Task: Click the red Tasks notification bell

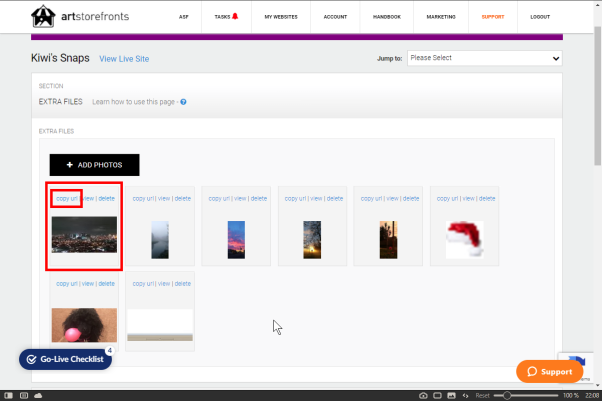Action: click(235, 16)
